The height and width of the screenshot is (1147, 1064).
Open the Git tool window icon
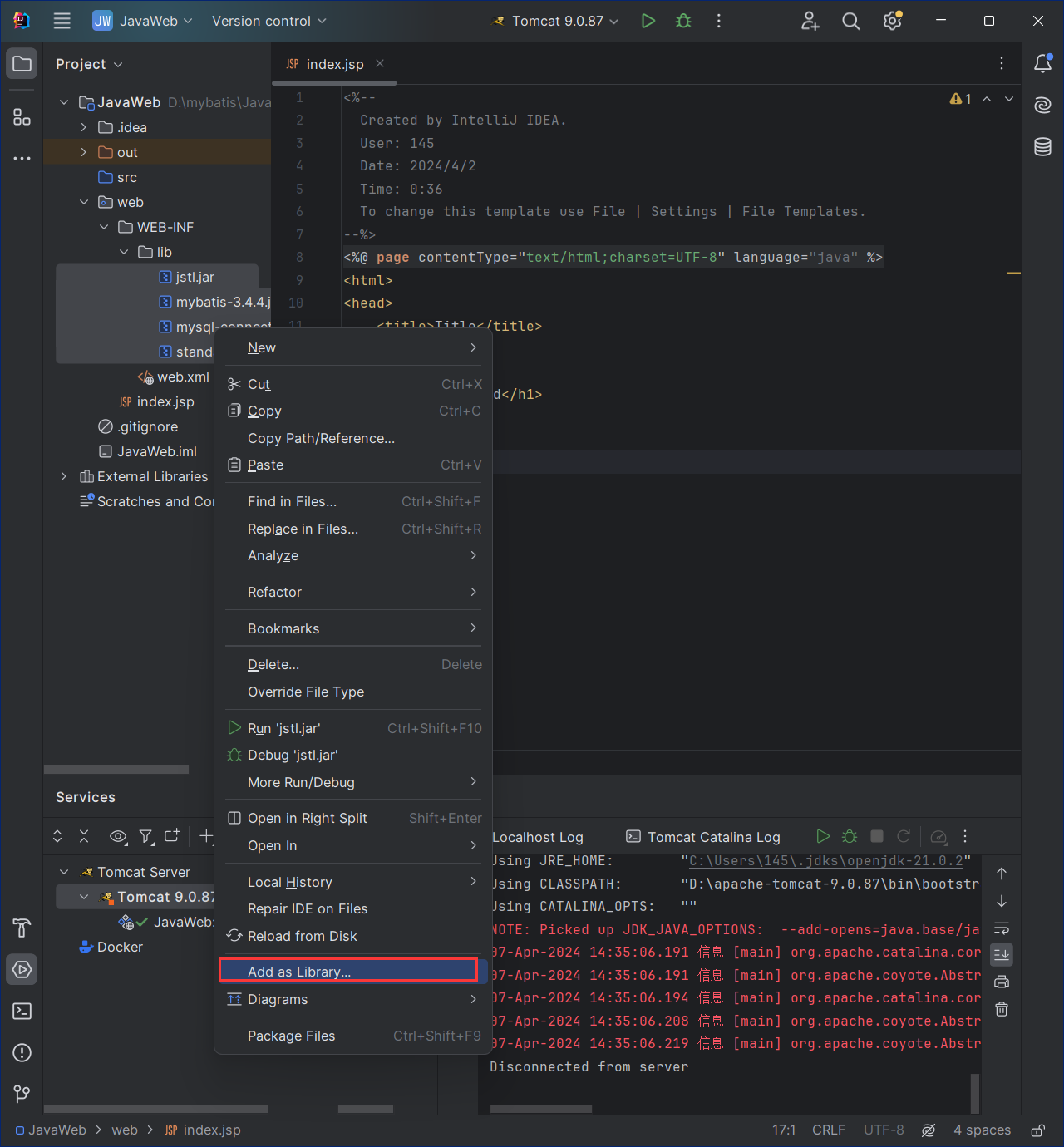pyautogui.click(x=22, y=1094)
